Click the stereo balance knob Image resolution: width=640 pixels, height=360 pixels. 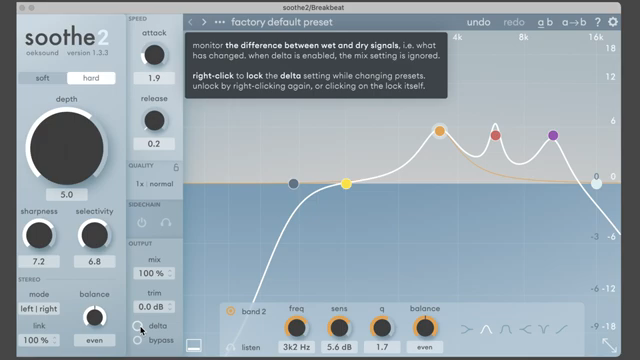tap(94, 317)
